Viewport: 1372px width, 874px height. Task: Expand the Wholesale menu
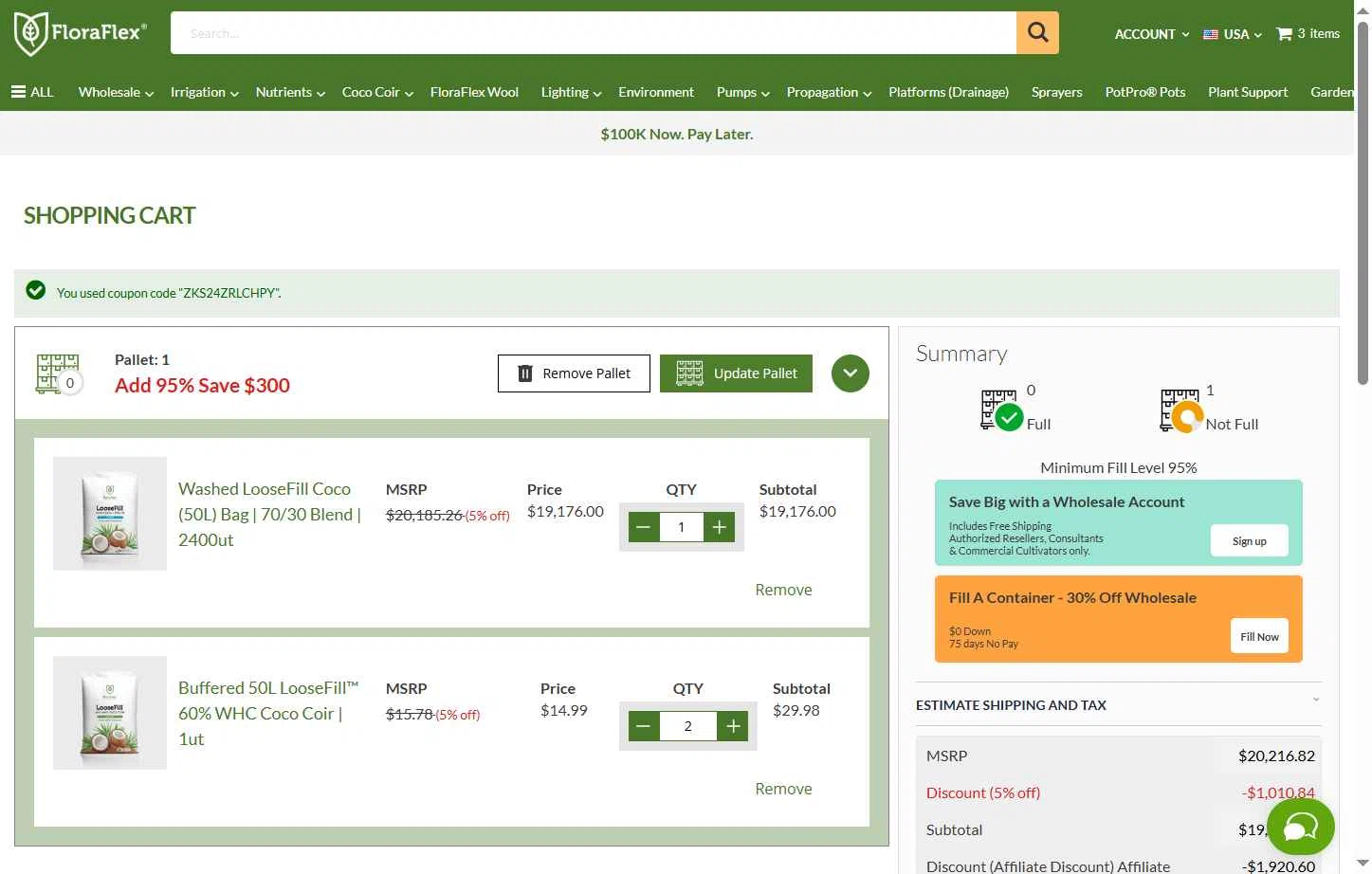click(x=116, y=92)
